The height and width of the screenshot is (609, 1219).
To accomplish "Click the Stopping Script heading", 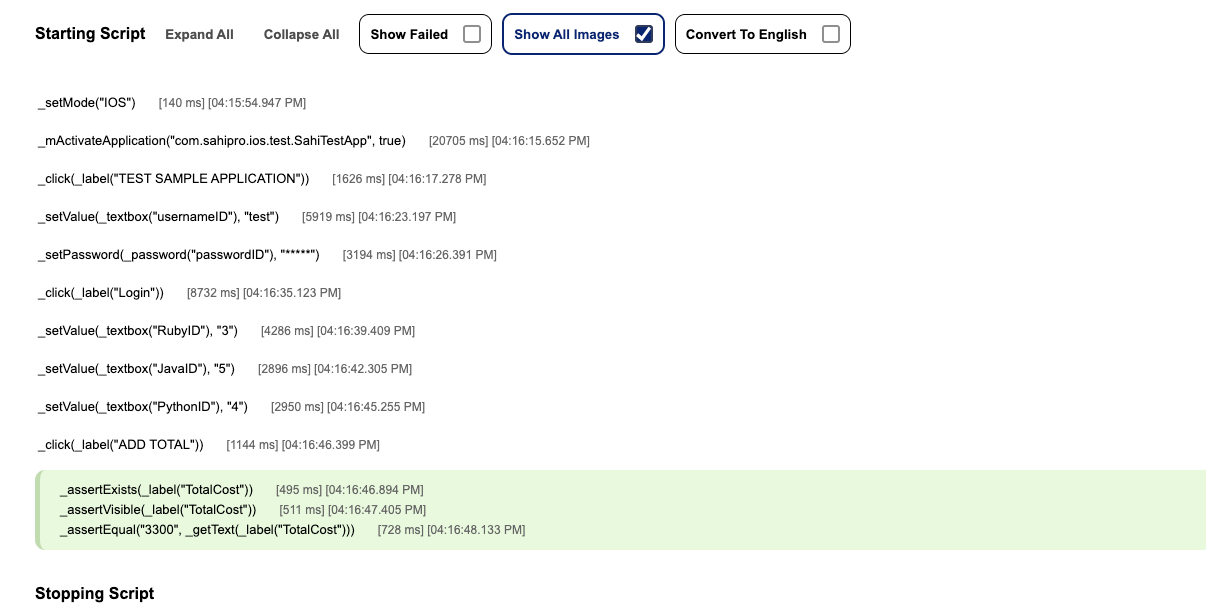I will click(x=94, y=594).
